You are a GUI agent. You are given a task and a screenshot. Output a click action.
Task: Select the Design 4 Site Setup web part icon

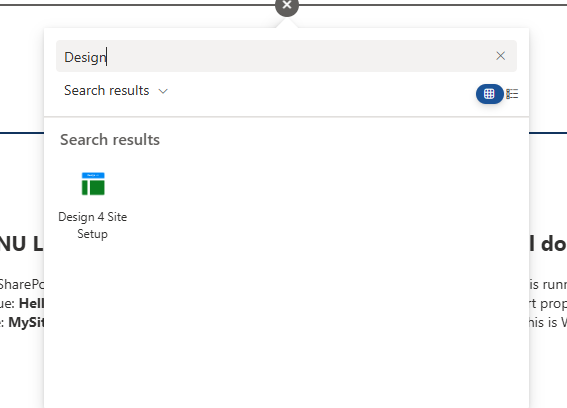point(93,184)
